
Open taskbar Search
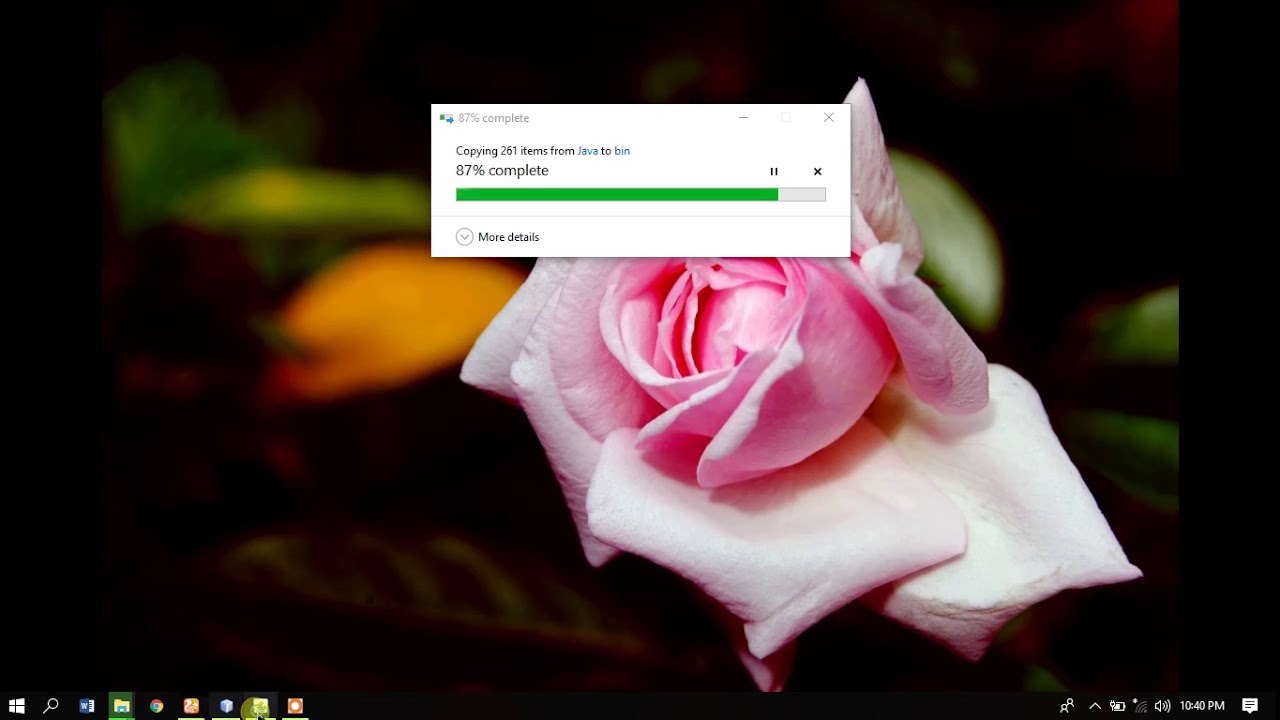pos(51,706)
